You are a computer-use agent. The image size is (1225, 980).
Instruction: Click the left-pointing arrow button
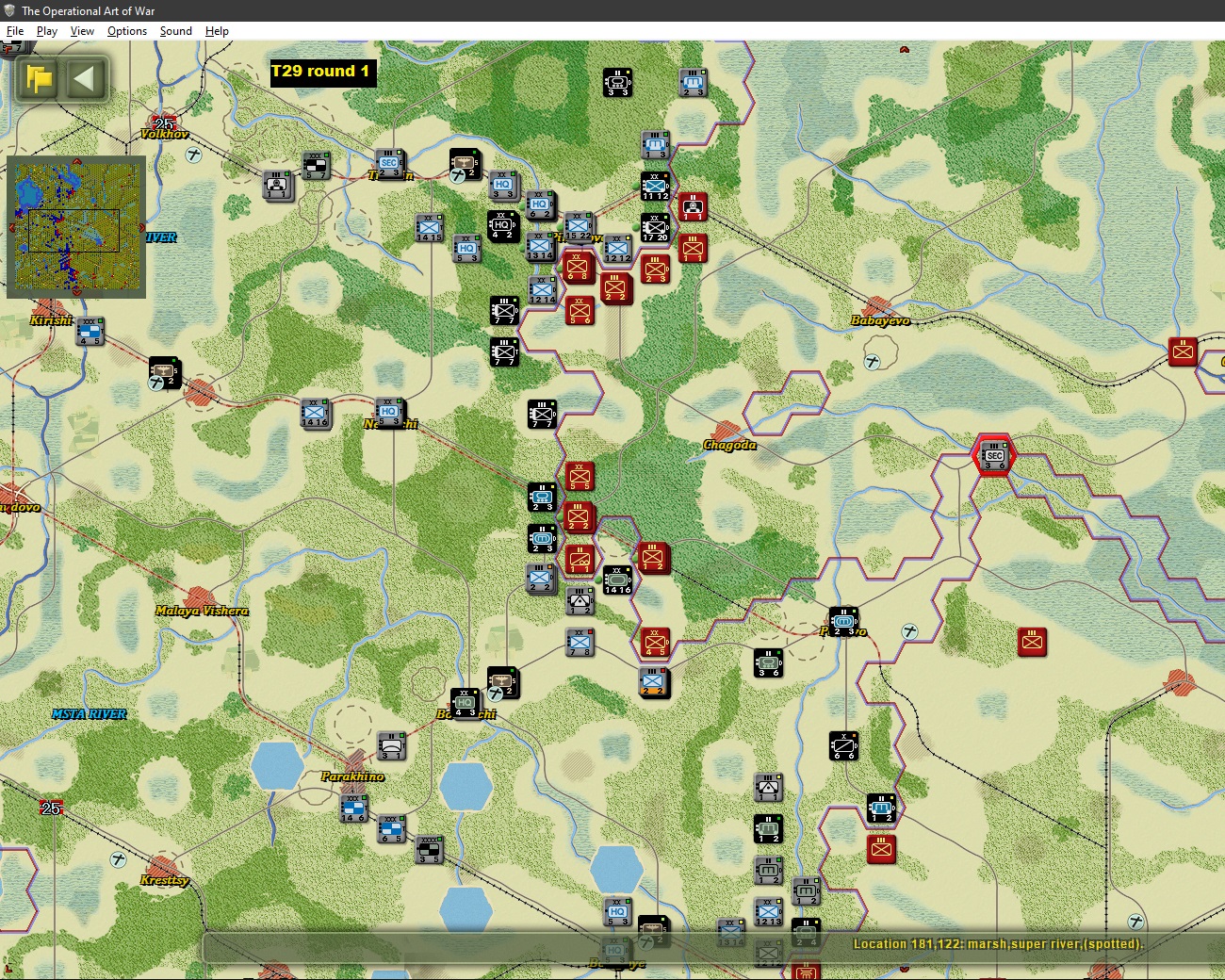tap(84, 78)
